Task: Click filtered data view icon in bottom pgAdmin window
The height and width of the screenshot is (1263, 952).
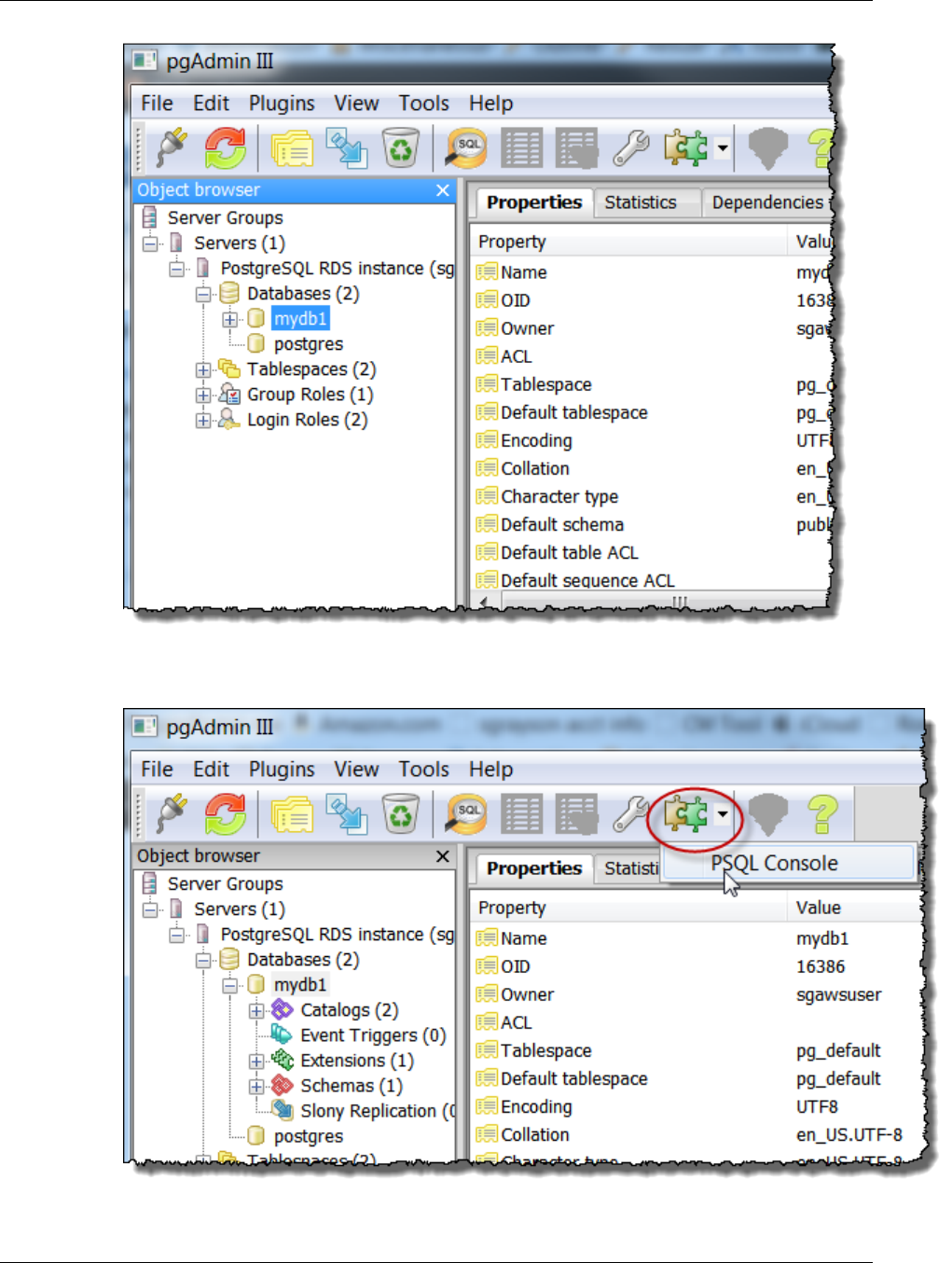Action: click(576, 814)
